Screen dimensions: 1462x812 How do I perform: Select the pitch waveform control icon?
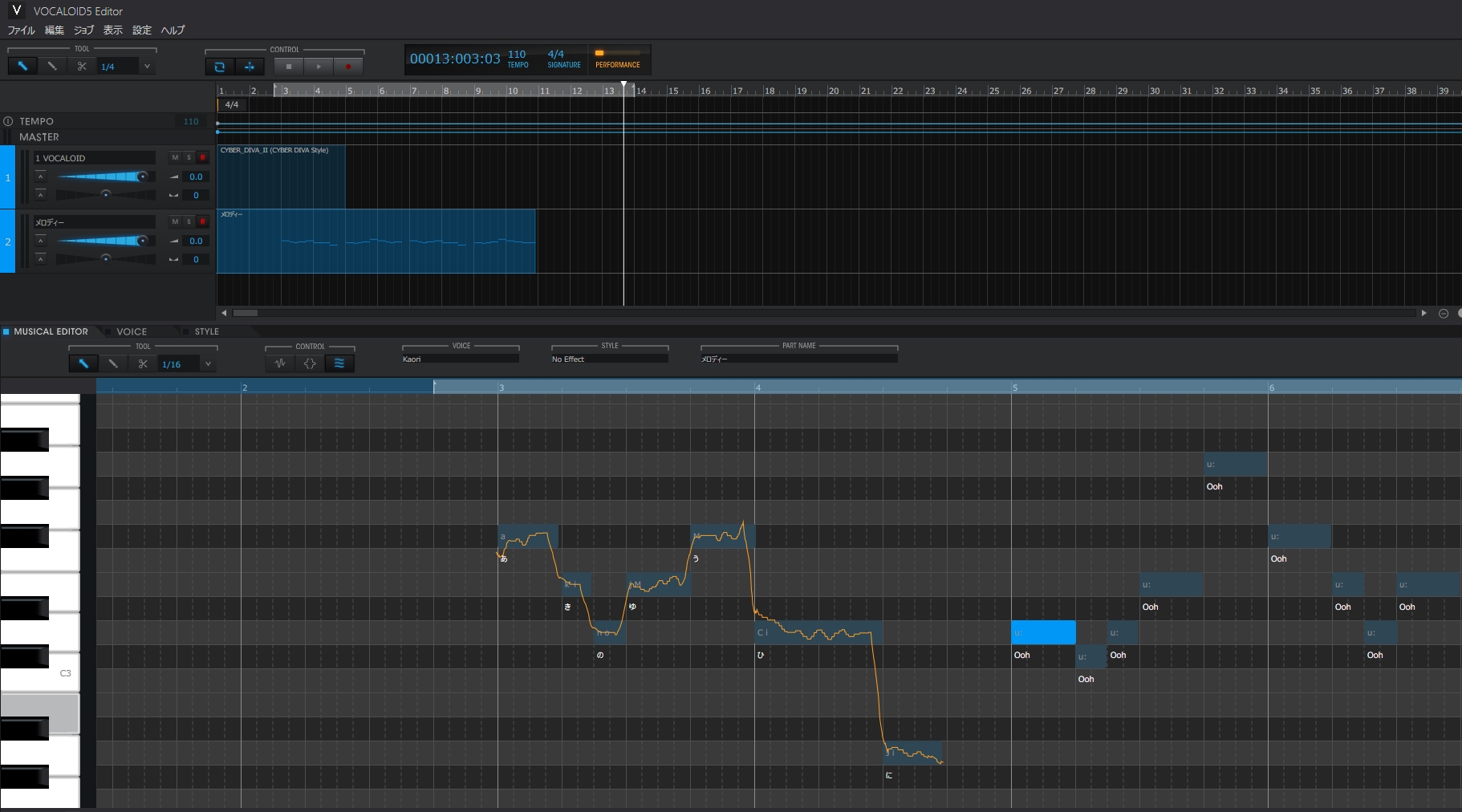tap(280, 364)
